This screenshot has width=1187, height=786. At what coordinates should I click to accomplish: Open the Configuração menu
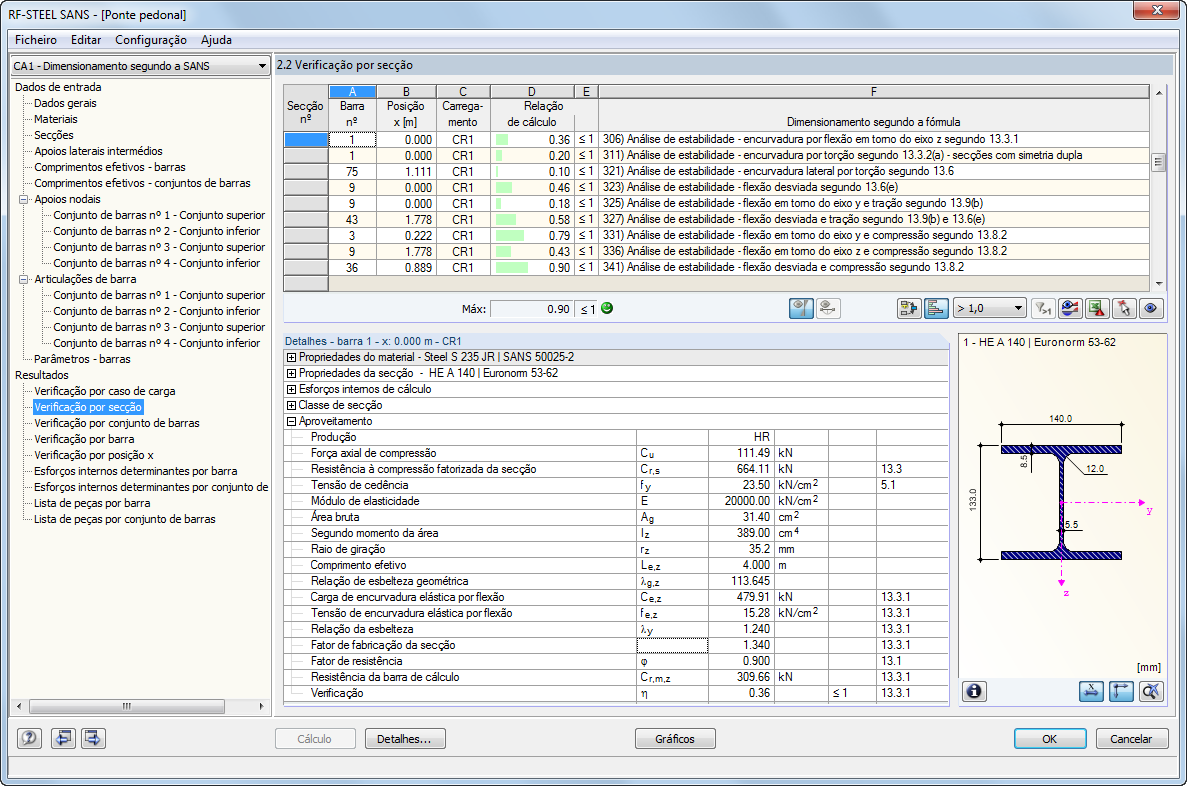tap(151, 40)
